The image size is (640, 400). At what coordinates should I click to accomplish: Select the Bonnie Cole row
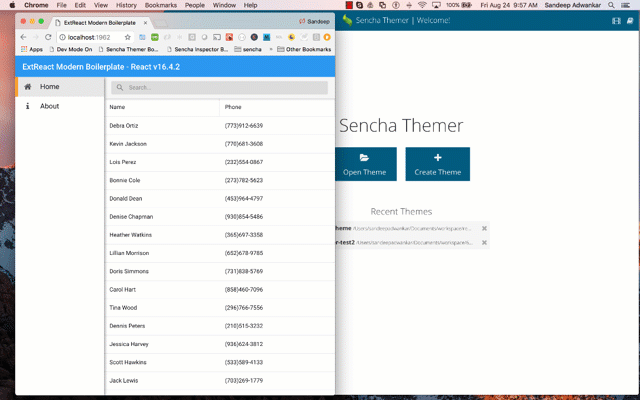[220, 180]
